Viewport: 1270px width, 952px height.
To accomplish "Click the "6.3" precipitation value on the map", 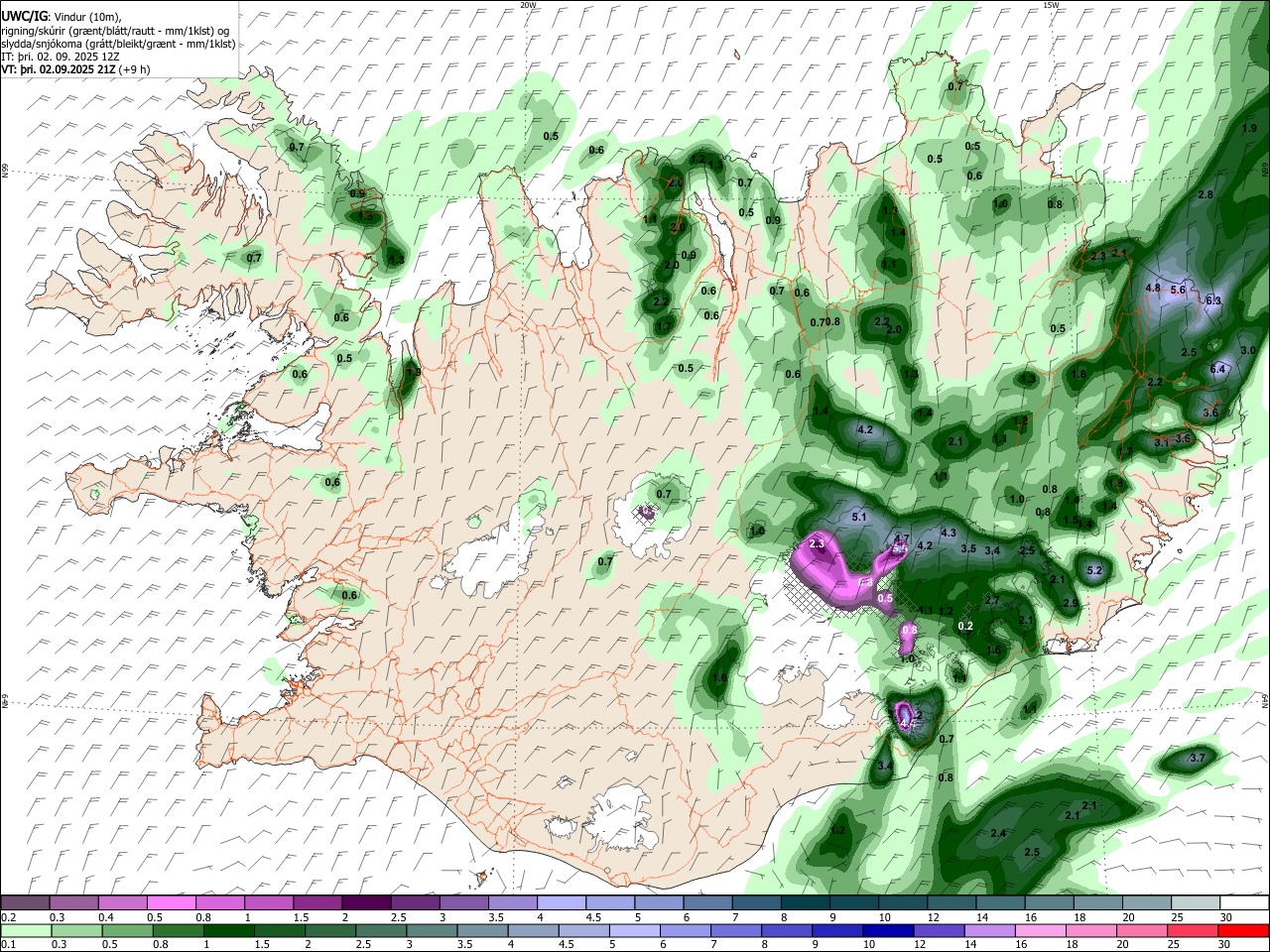I will (x=1212, y=300).
